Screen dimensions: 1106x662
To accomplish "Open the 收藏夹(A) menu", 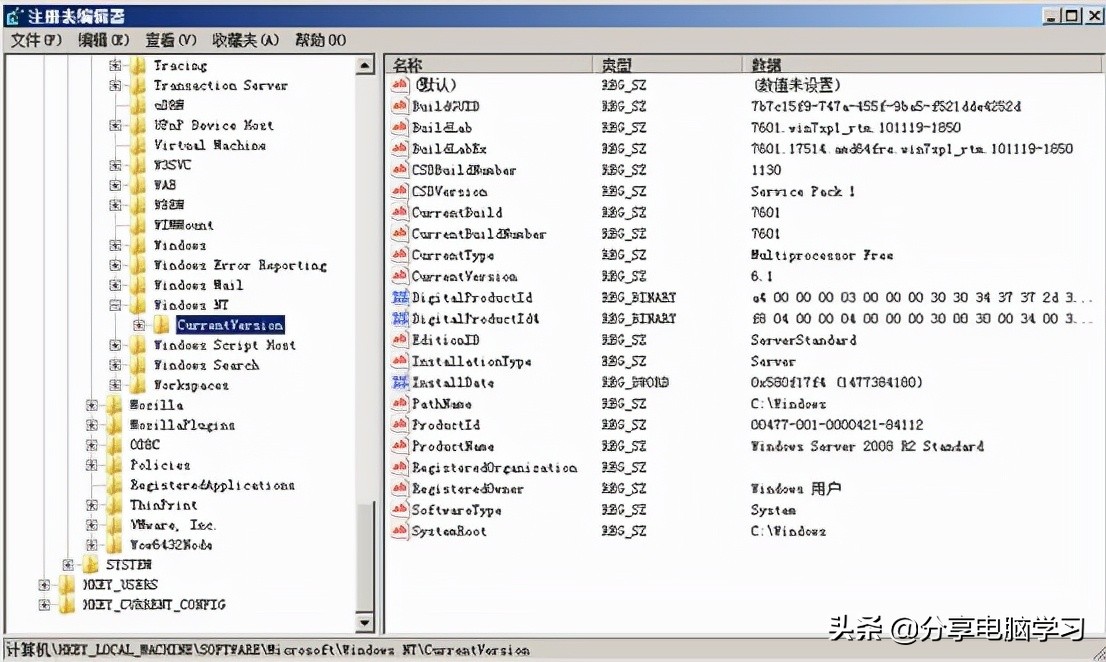I will click(245, 40).
